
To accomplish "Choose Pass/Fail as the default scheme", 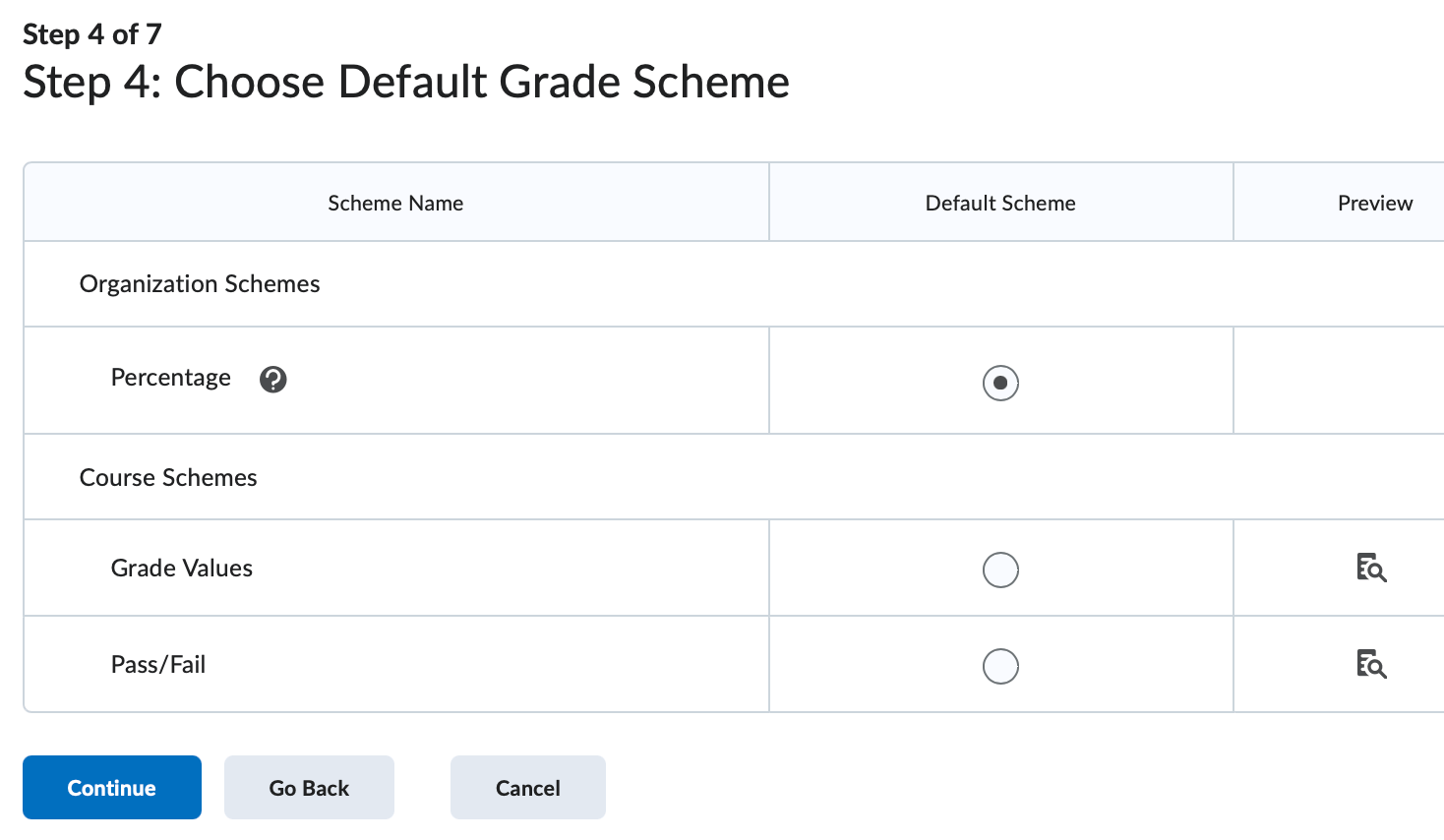I will click(x=999, y=666).
